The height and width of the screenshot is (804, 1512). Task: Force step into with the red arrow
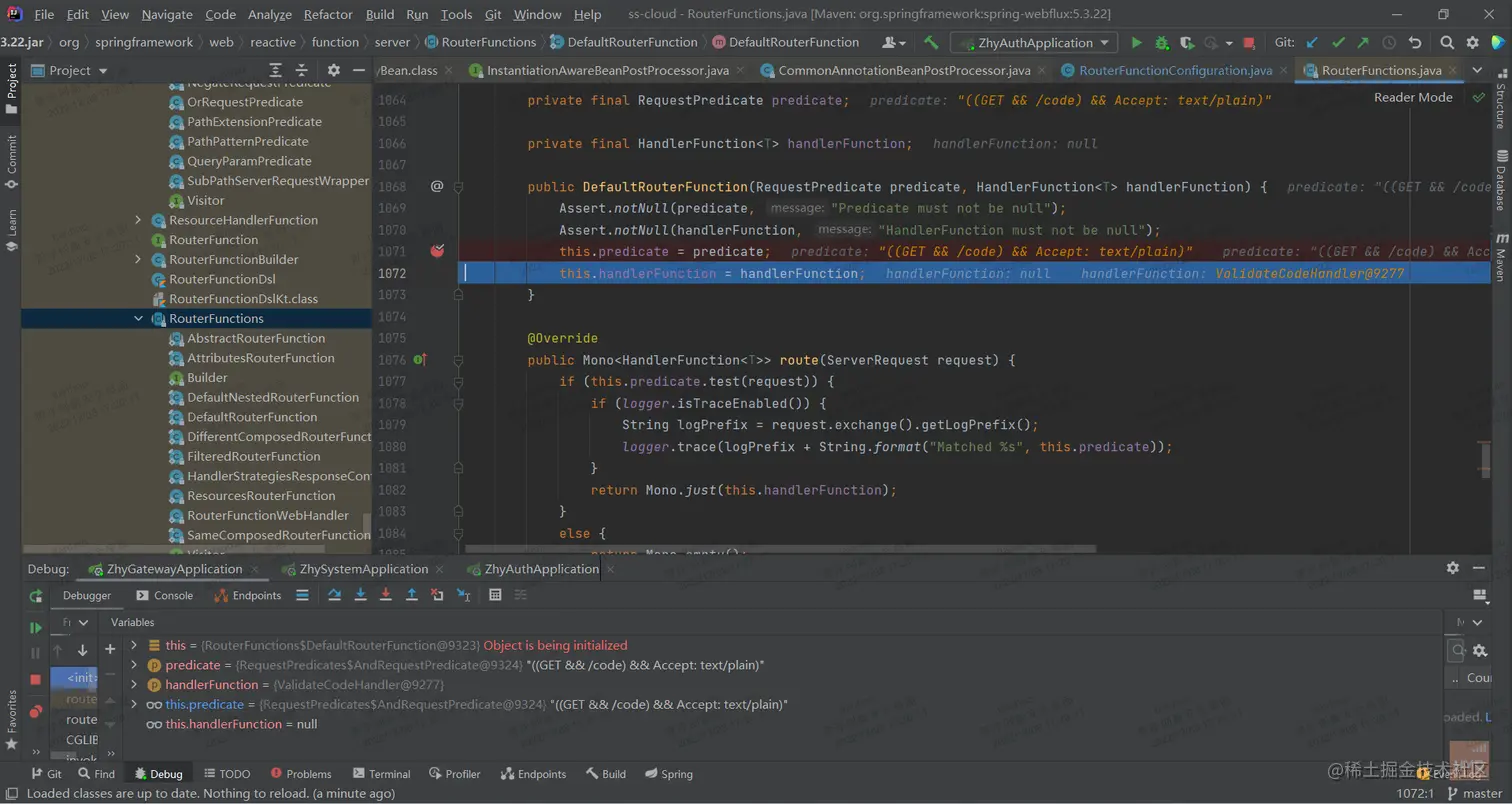tap(386, 595)
